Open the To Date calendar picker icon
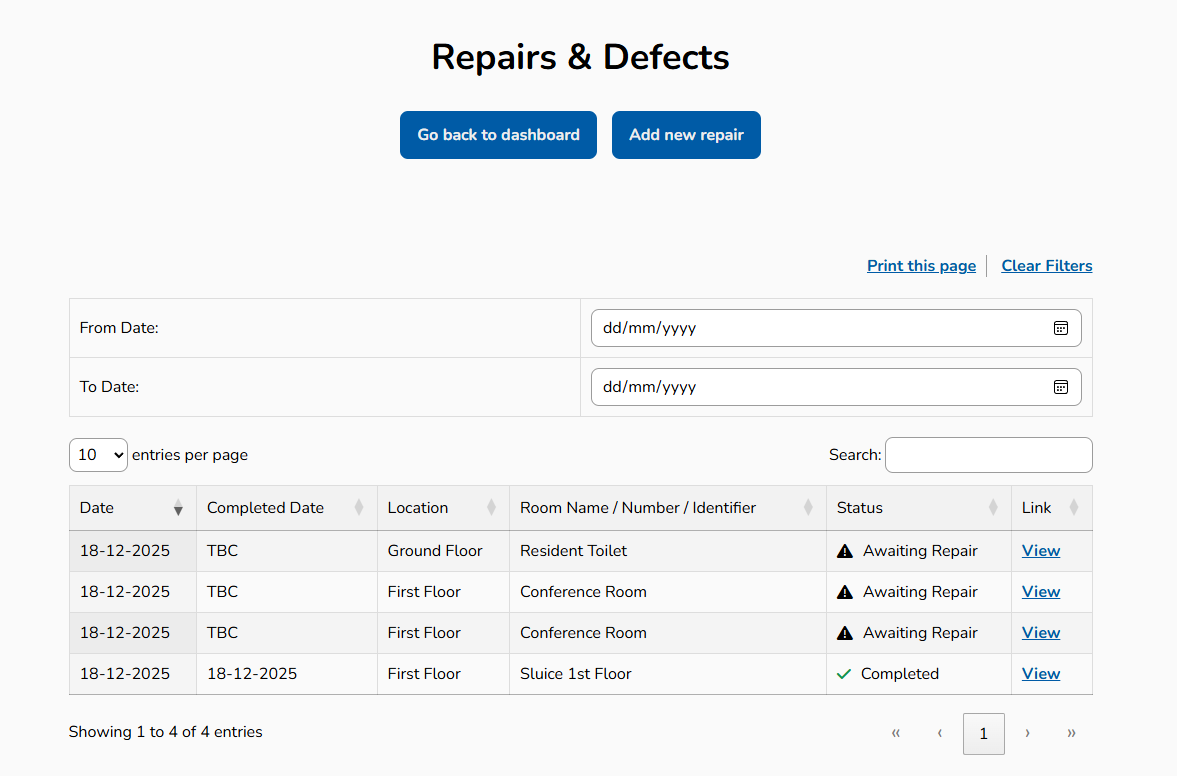The image size is (1177, 776). [1060, 387]
